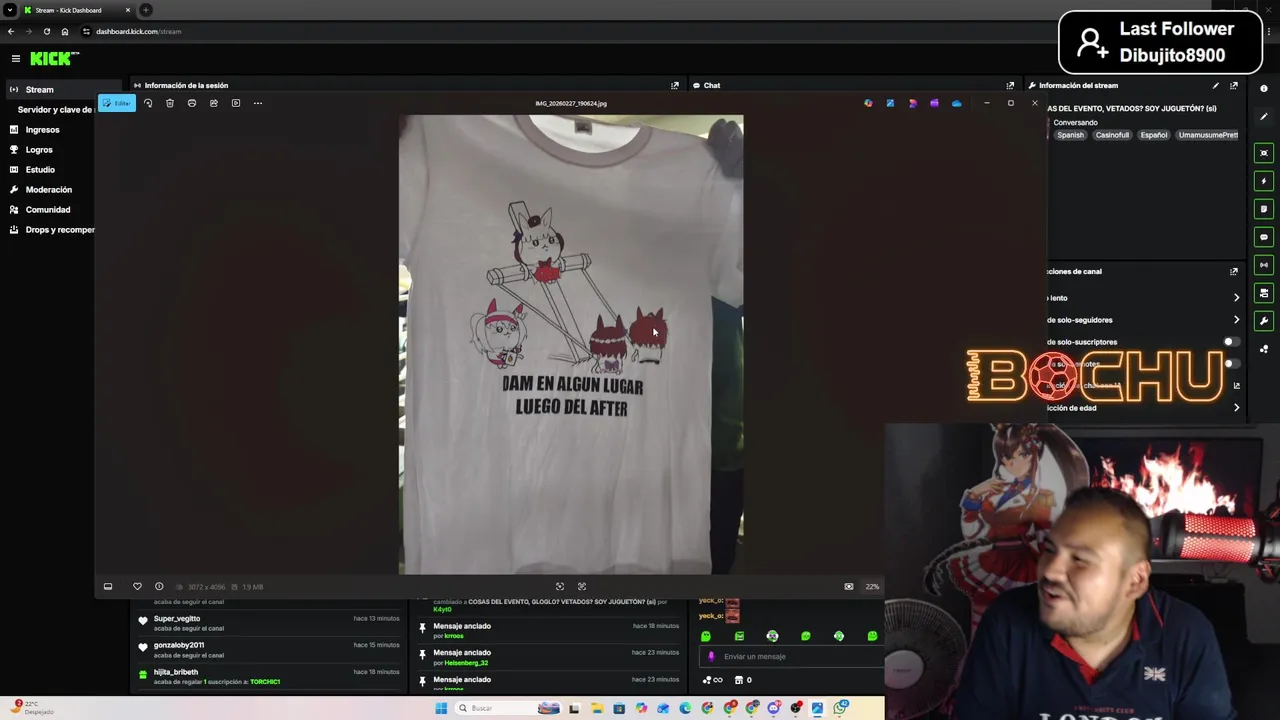Click user gonzaloby2011 in activity feed
This screenshot has width=1280, height=720.
[x=179, y=645]
